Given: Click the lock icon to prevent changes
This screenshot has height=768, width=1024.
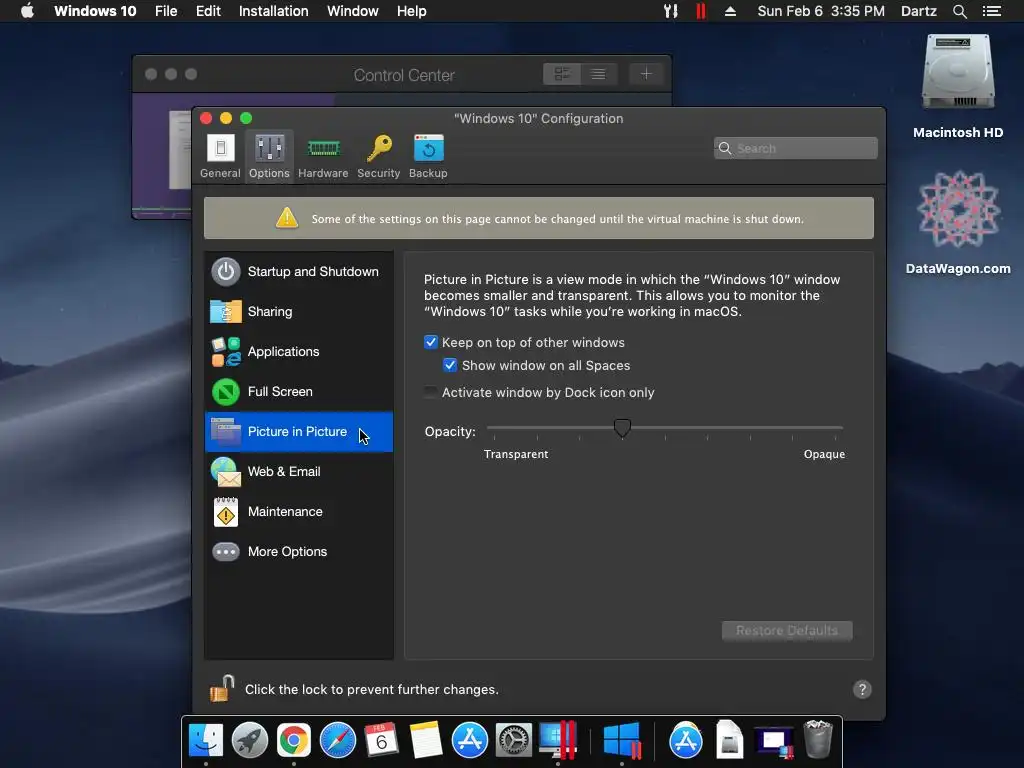Looking at the screenshot, I should (222, 688).
